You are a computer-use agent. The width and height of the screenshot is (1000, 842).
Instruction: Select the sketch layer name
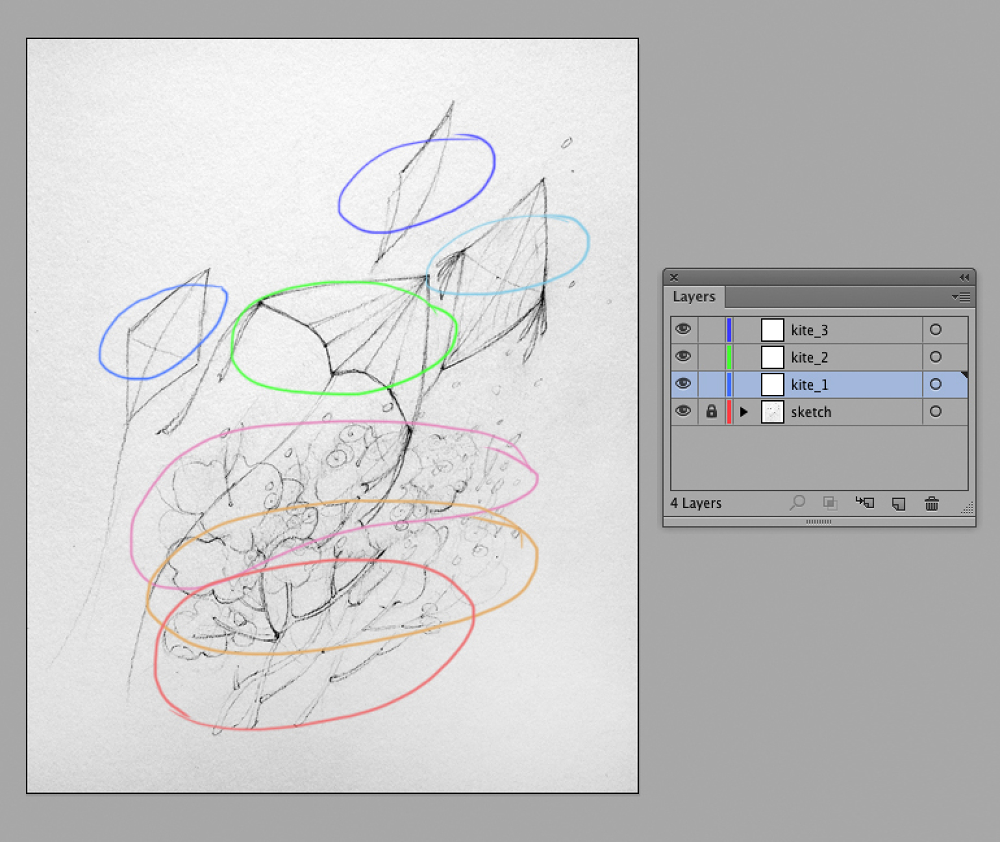click(811, 413)
